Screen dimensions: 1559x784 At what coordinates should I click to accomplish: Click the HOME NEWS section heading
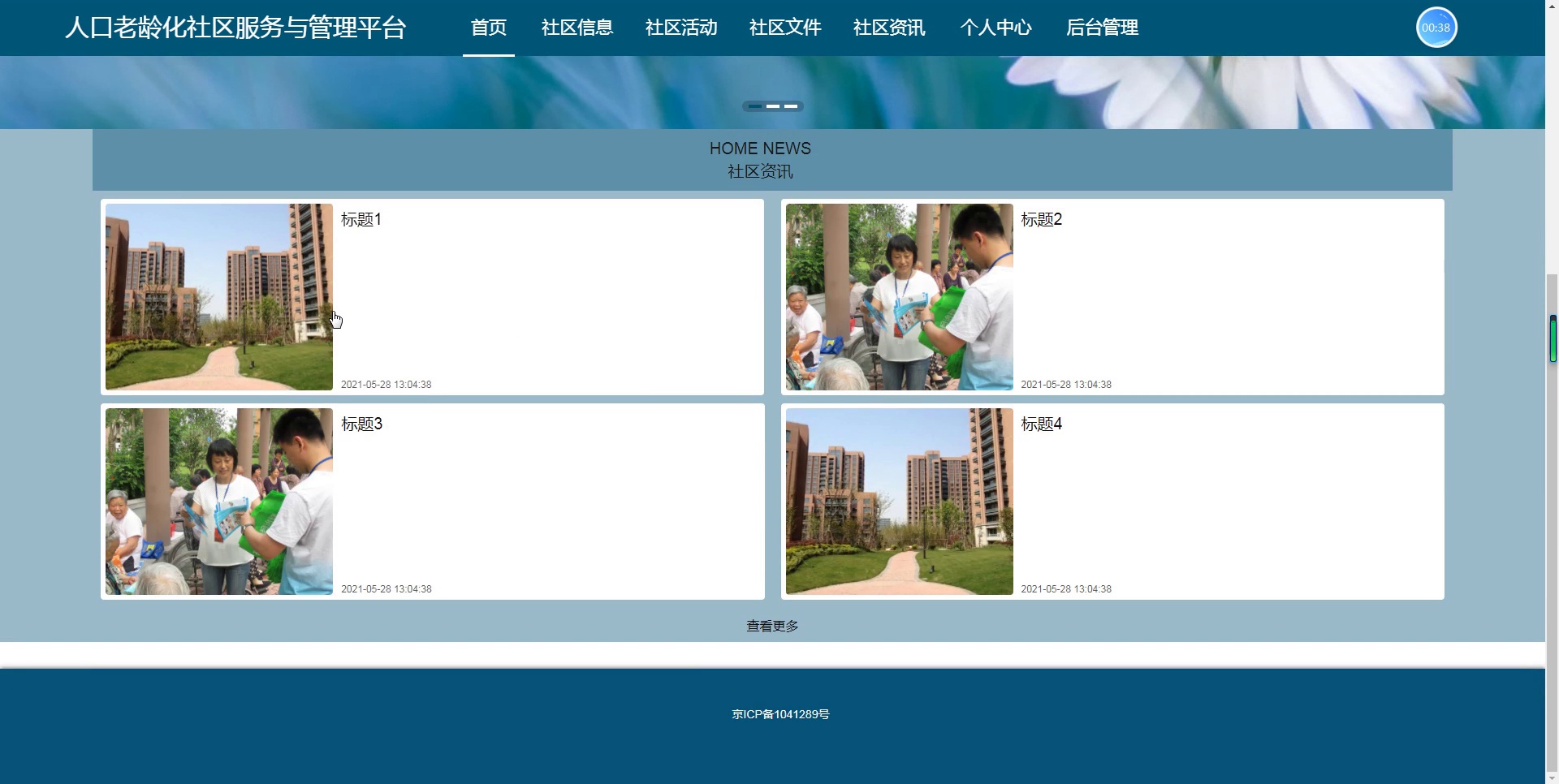[x=760, y=149]
